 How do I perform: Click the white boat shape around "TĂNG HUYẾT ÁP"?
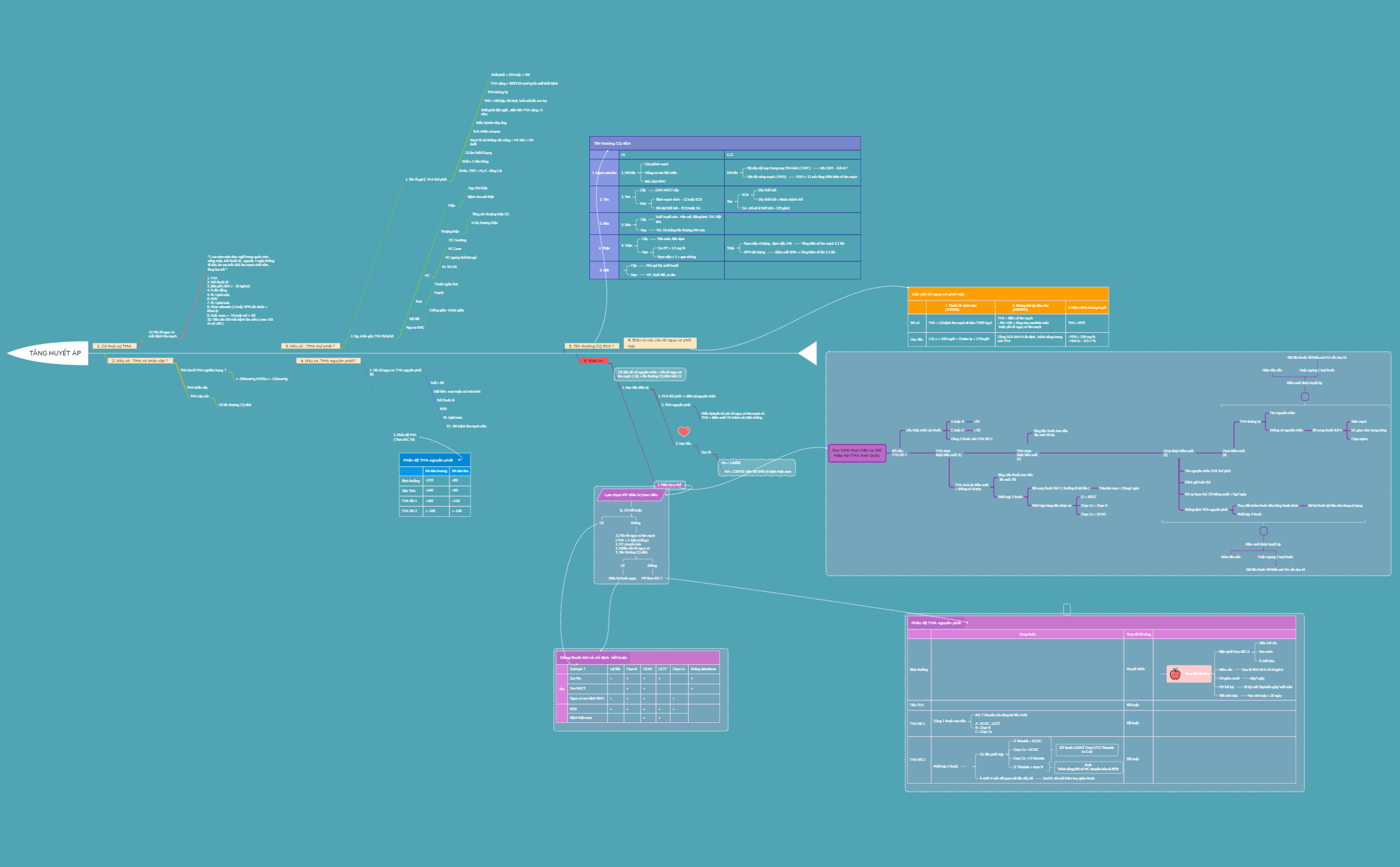pyautogui.click(x=55, y=353)
